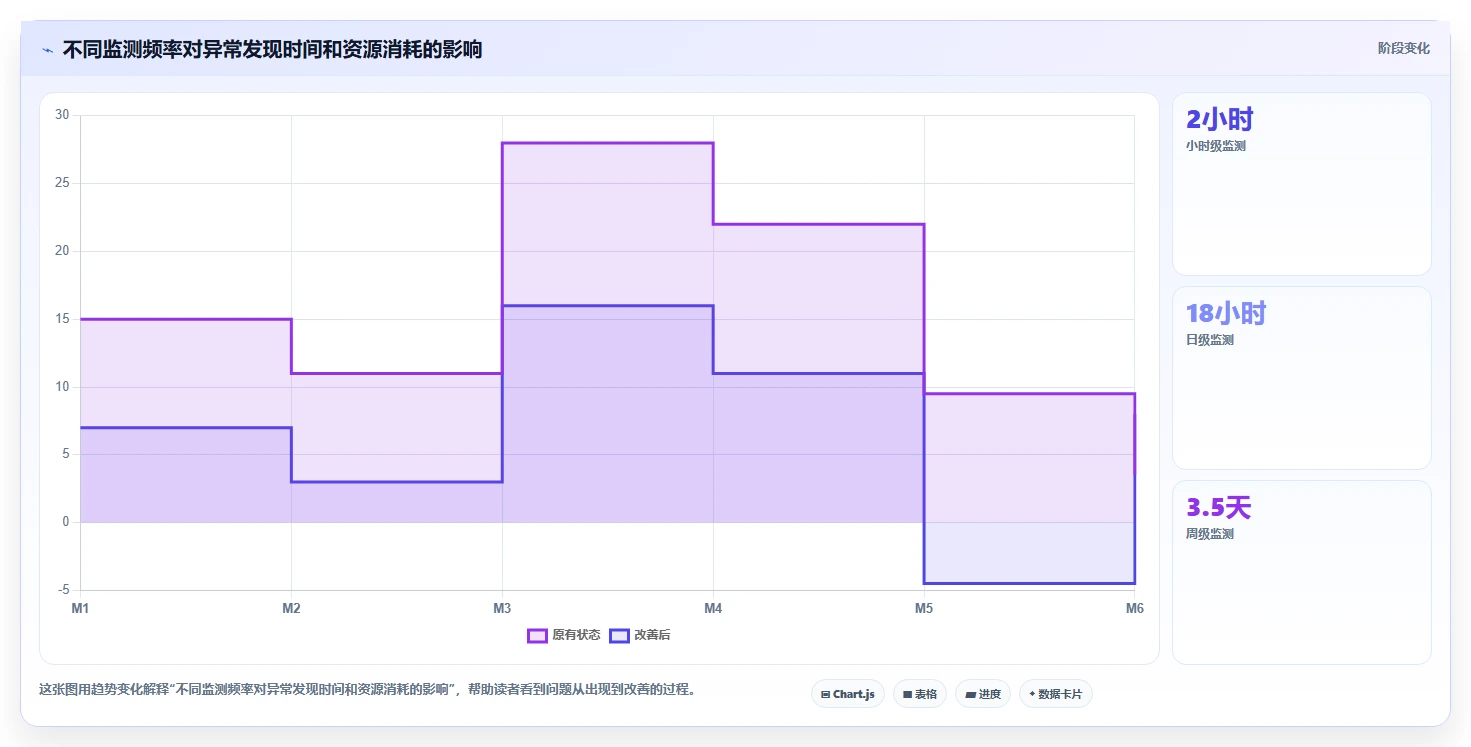
Task: Select the 进度 tag chip
Action: pos(983,694)
